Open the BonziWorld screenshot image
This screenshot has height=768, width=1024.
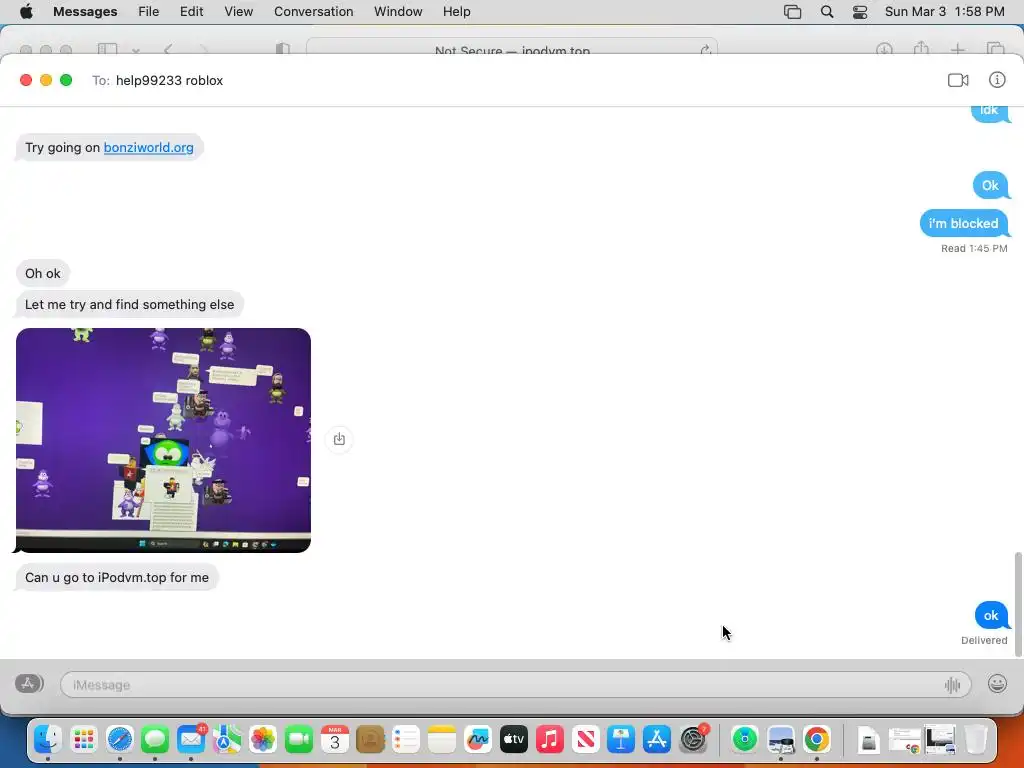[163, 440]
